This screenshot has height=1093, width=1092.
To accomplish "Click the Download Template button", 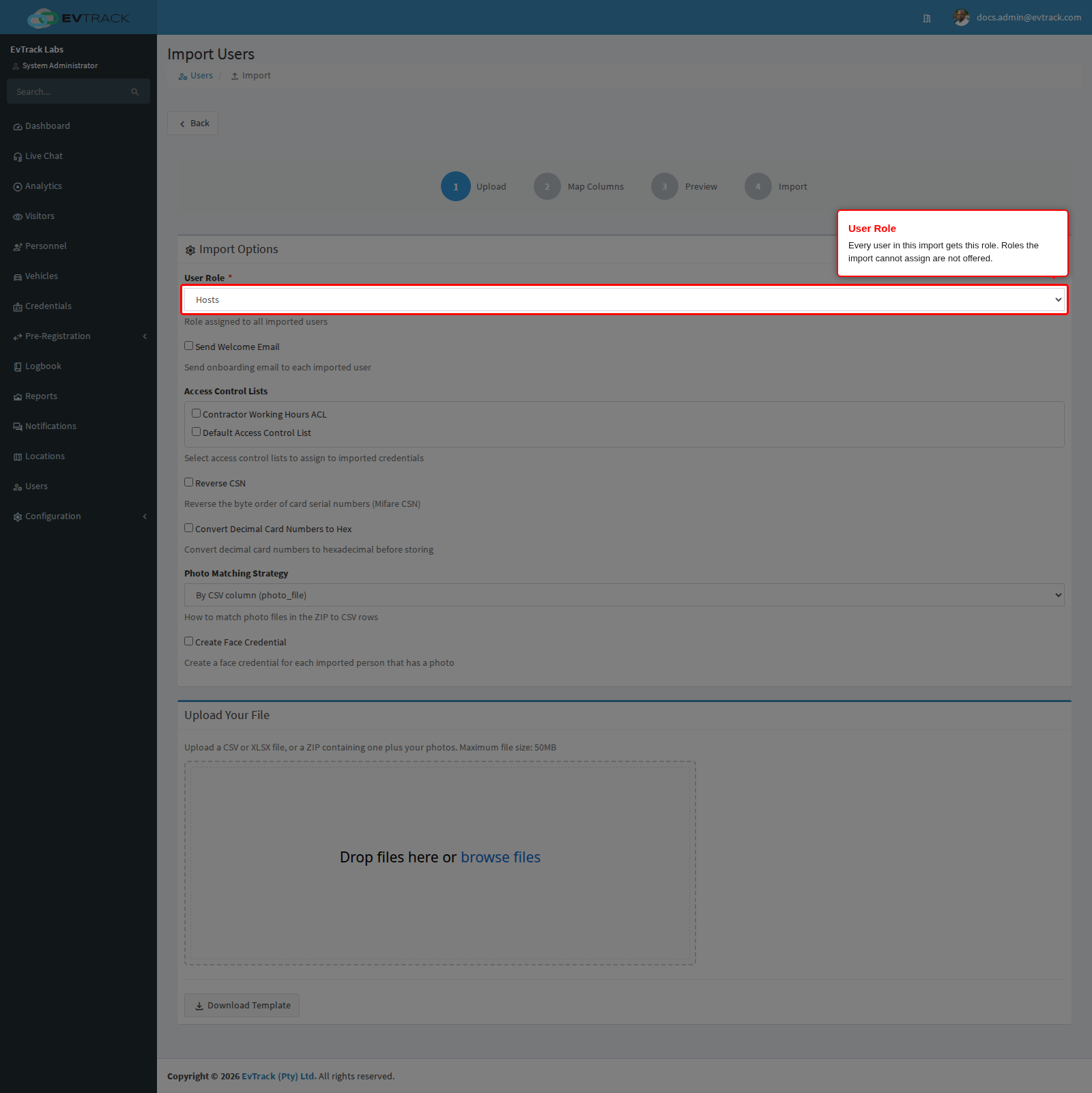I will [242, 1006].
